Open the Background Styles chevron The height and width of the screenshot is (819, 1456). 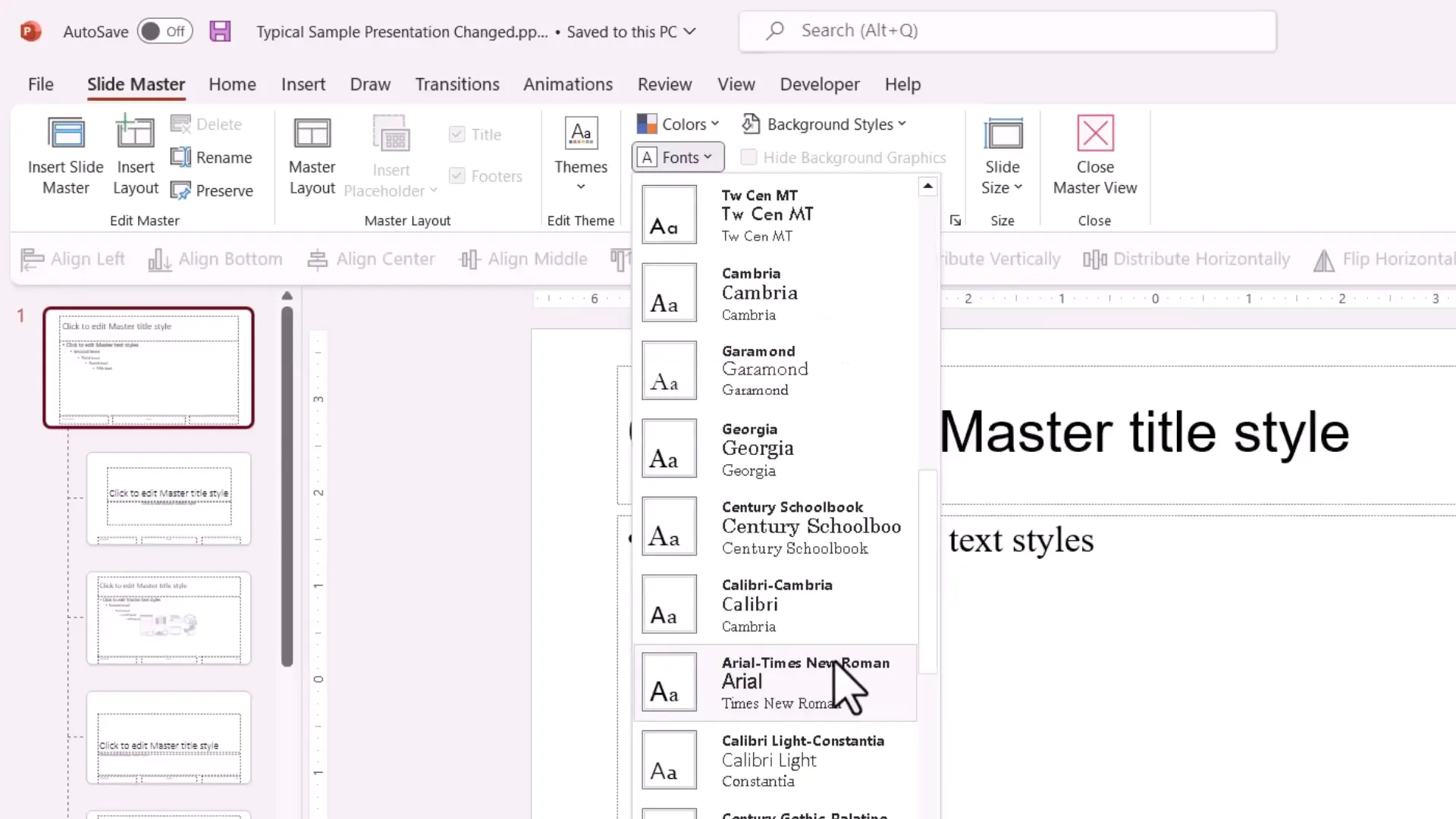902,124
